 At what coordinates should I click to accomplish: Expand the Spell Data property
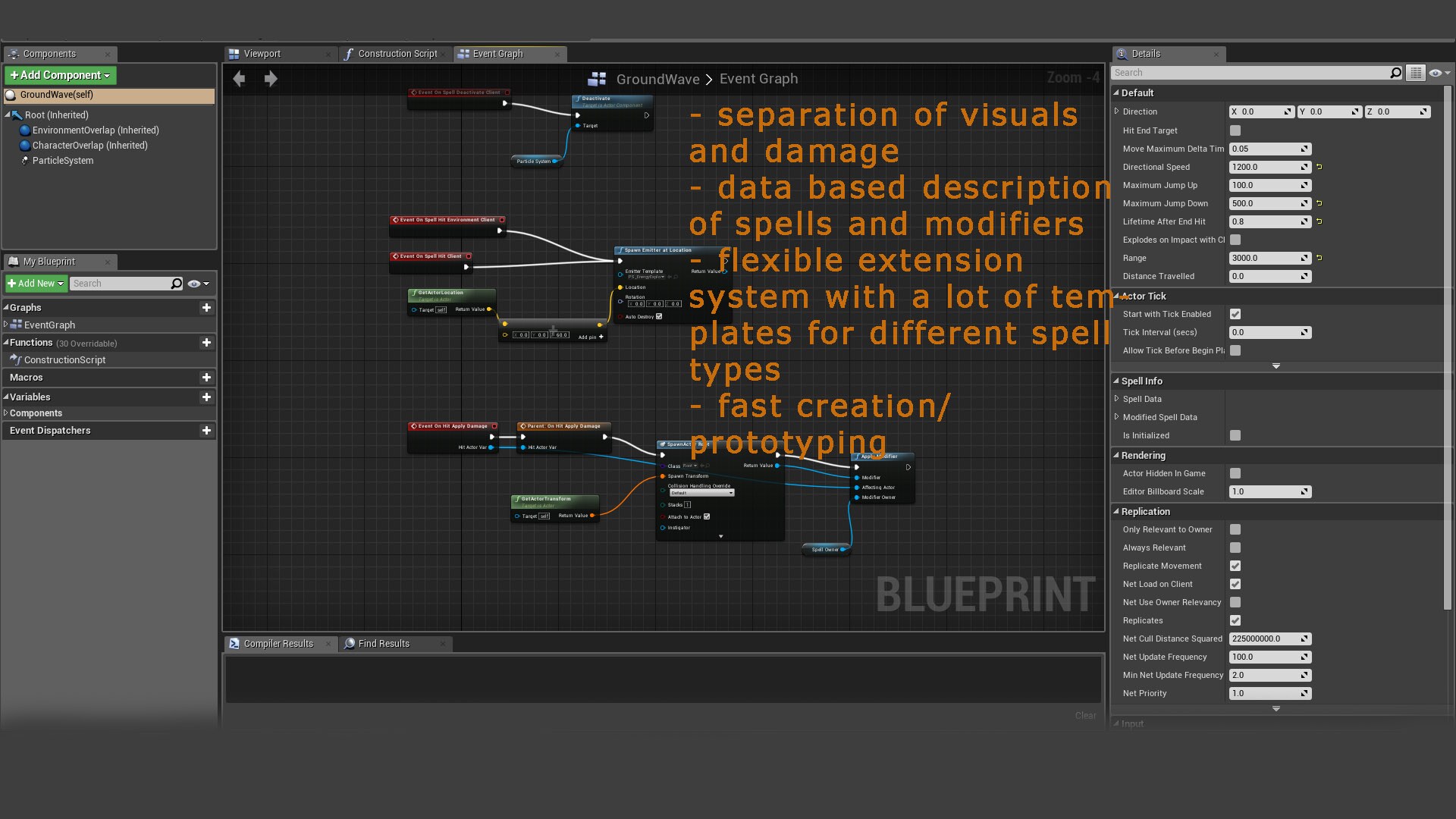(1116, 398)
